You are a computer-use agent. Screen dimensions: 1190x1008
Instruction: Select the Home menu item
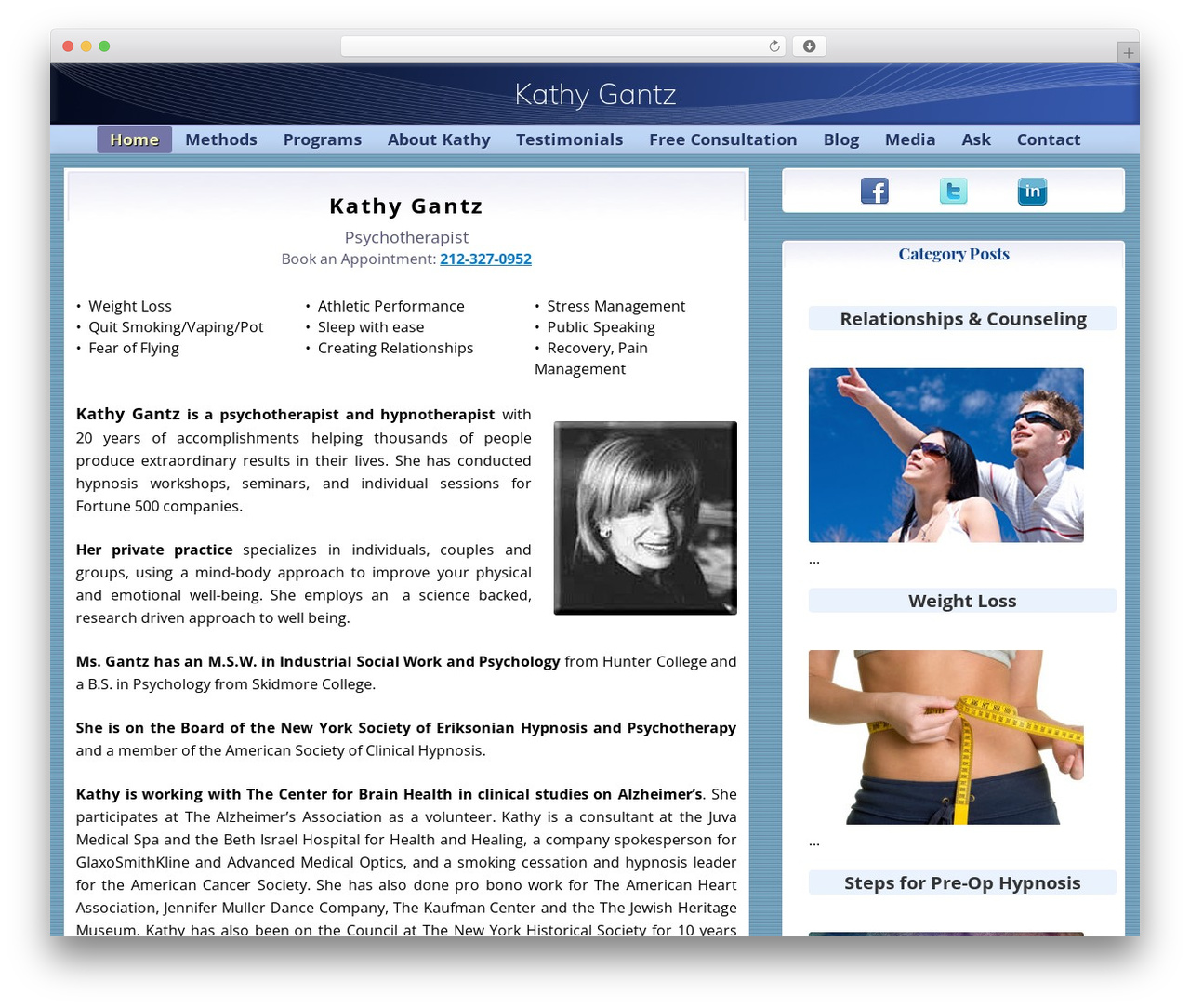135,139
